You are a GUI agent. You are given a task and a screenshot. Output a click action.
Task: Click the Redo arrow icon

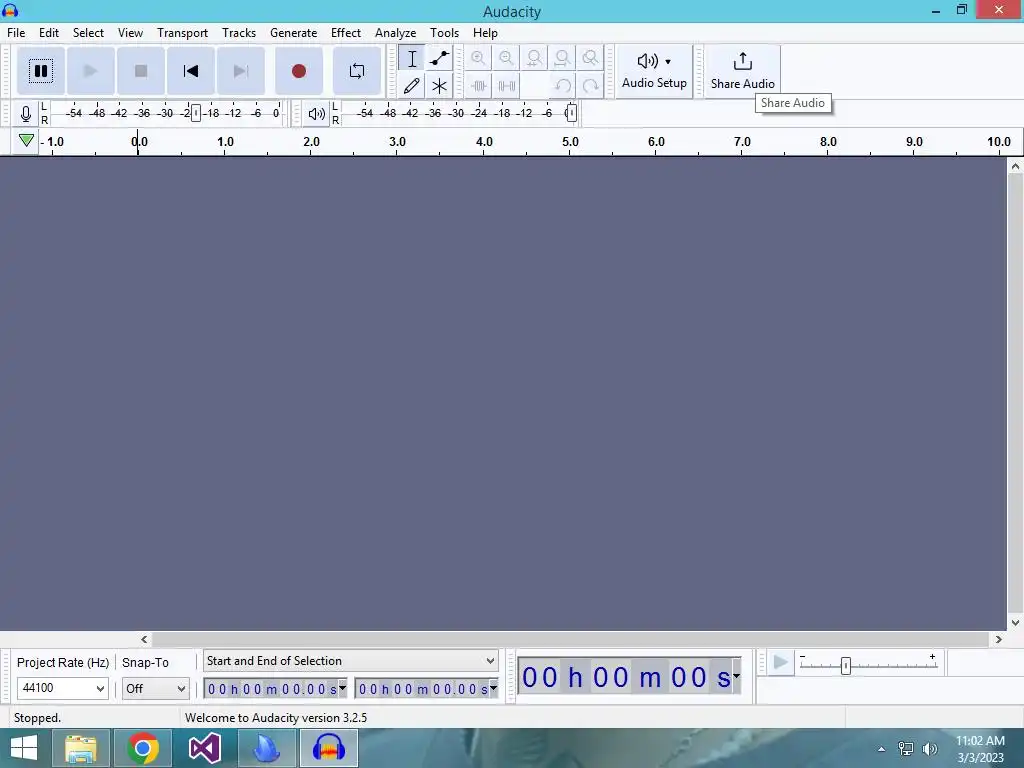pos(591,86)
